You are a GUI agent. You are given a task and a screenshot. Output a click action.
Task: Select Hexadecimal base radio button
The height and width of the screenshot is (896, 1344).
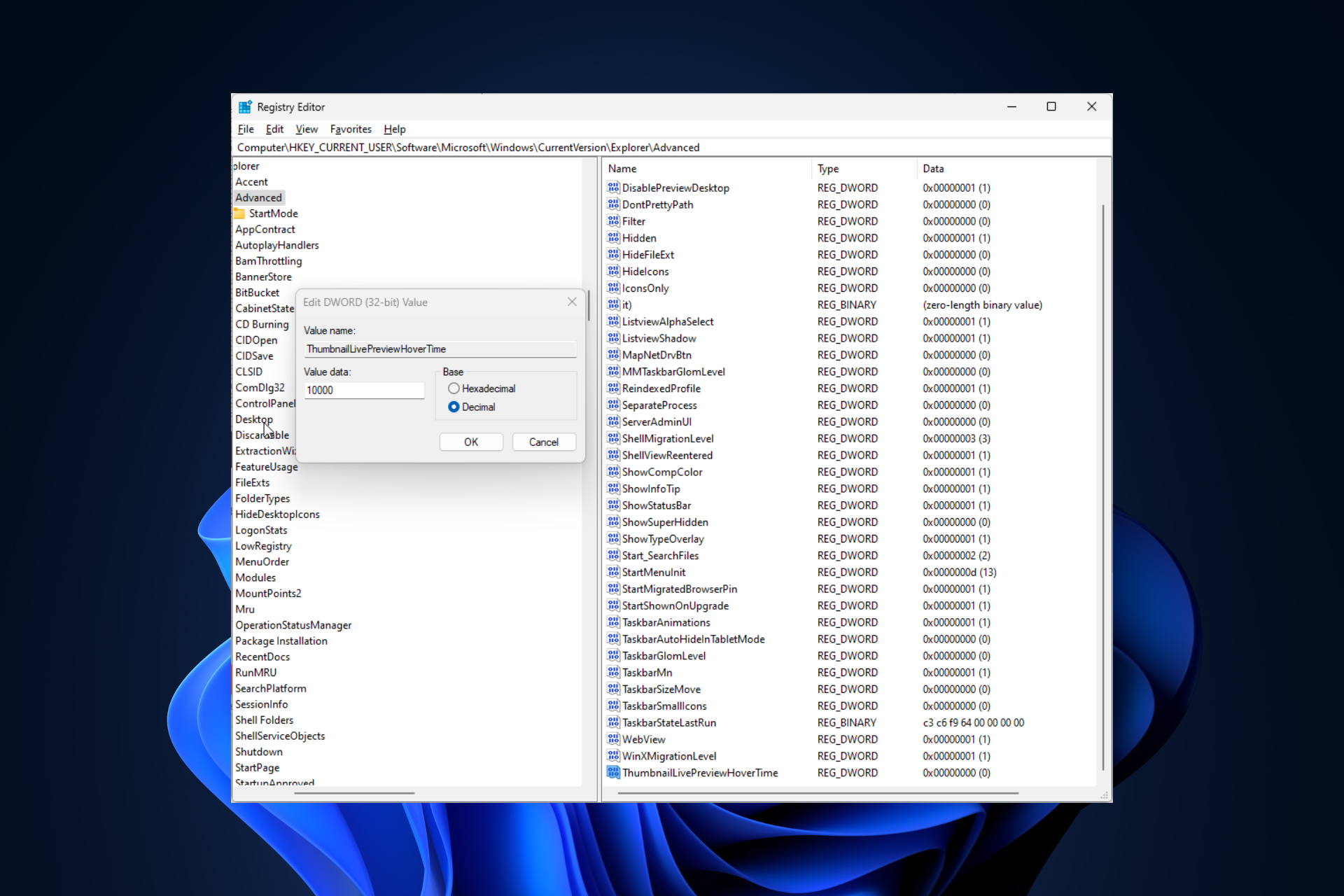point(455,388)
